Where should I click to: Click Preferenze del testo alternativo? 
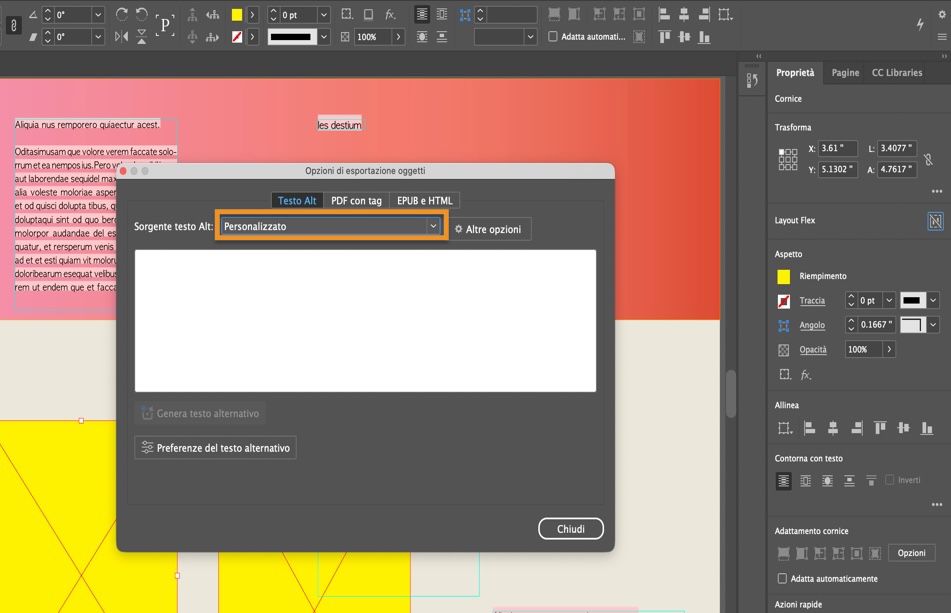(x=215, y=448)
